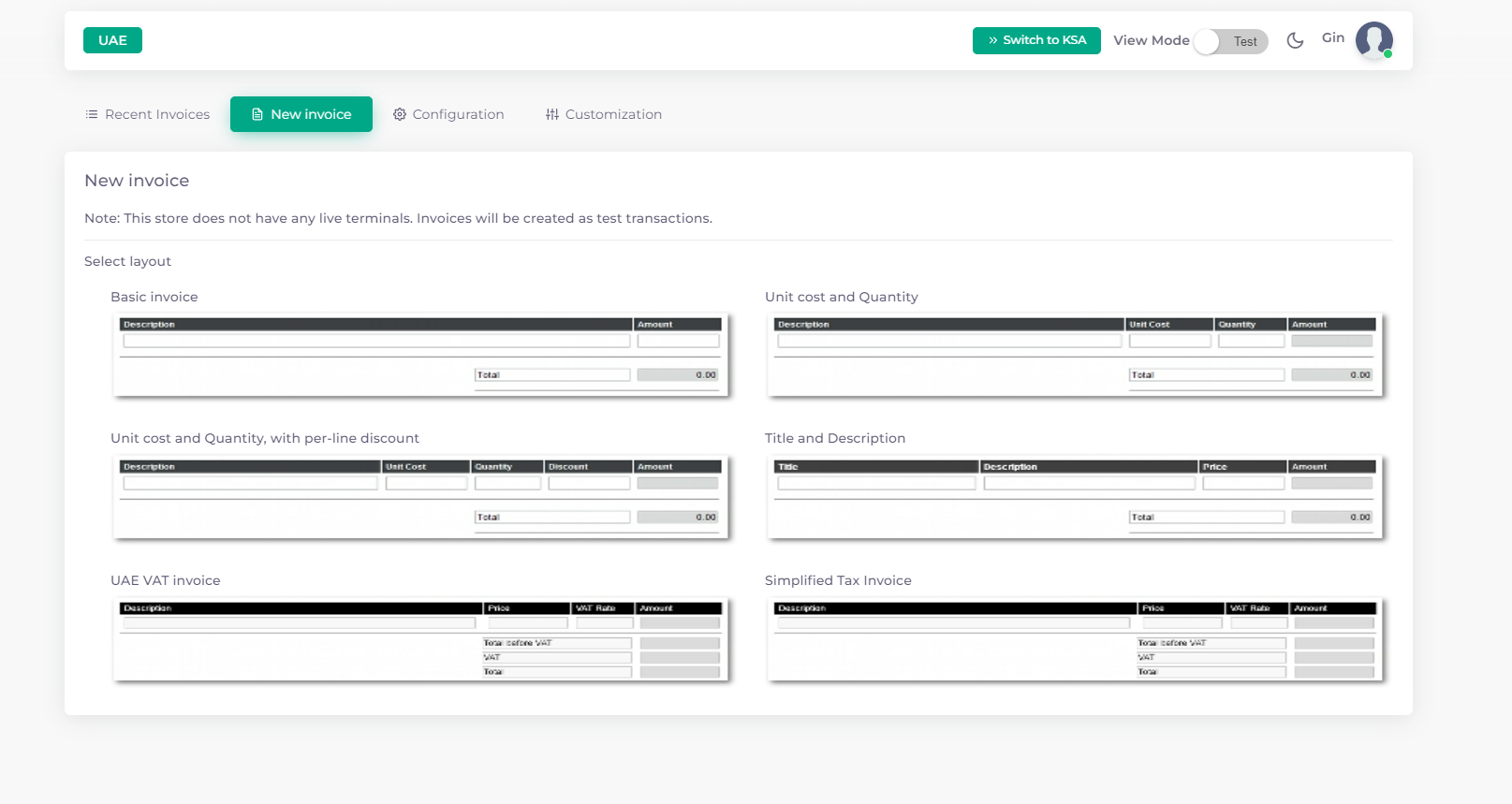Screen dimensions: 1512x804
Task: Open the Customization tab
Action: point(604,114)
